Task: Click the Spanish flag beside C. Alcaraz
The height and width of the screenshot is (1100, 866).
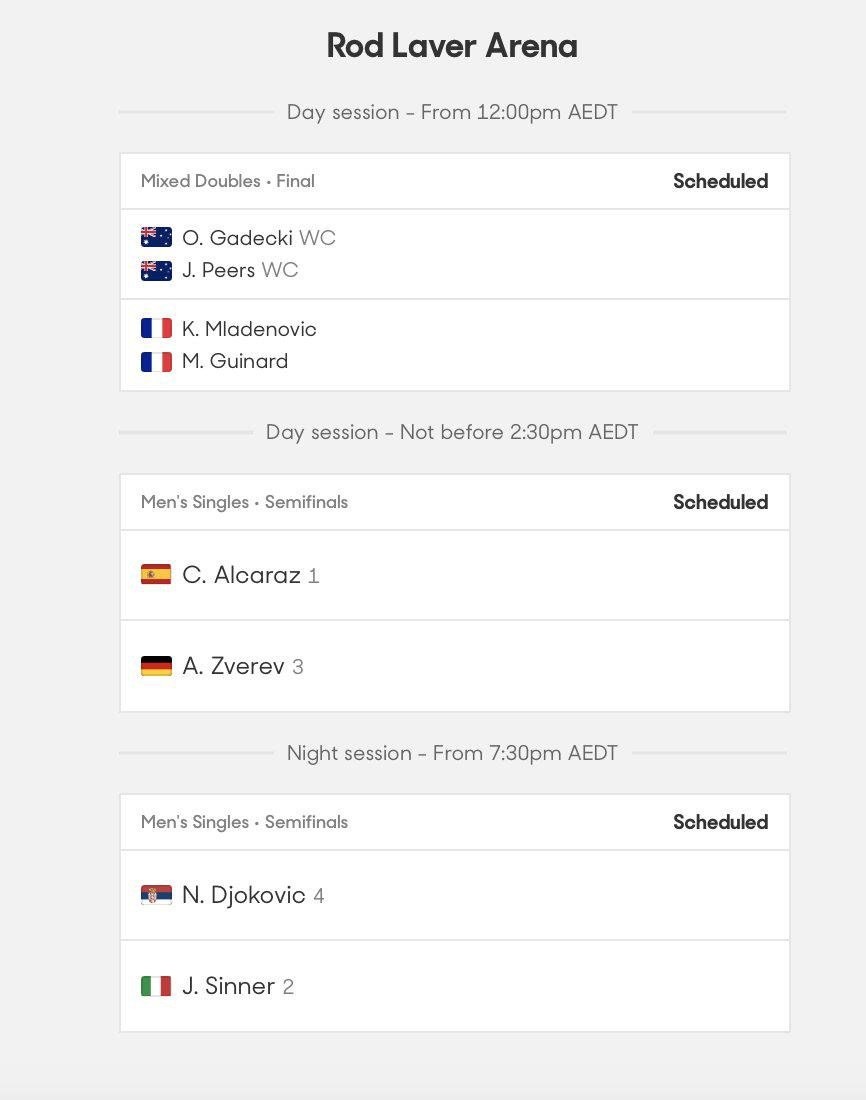Action: pyautogui.click(x=156, y=575)
